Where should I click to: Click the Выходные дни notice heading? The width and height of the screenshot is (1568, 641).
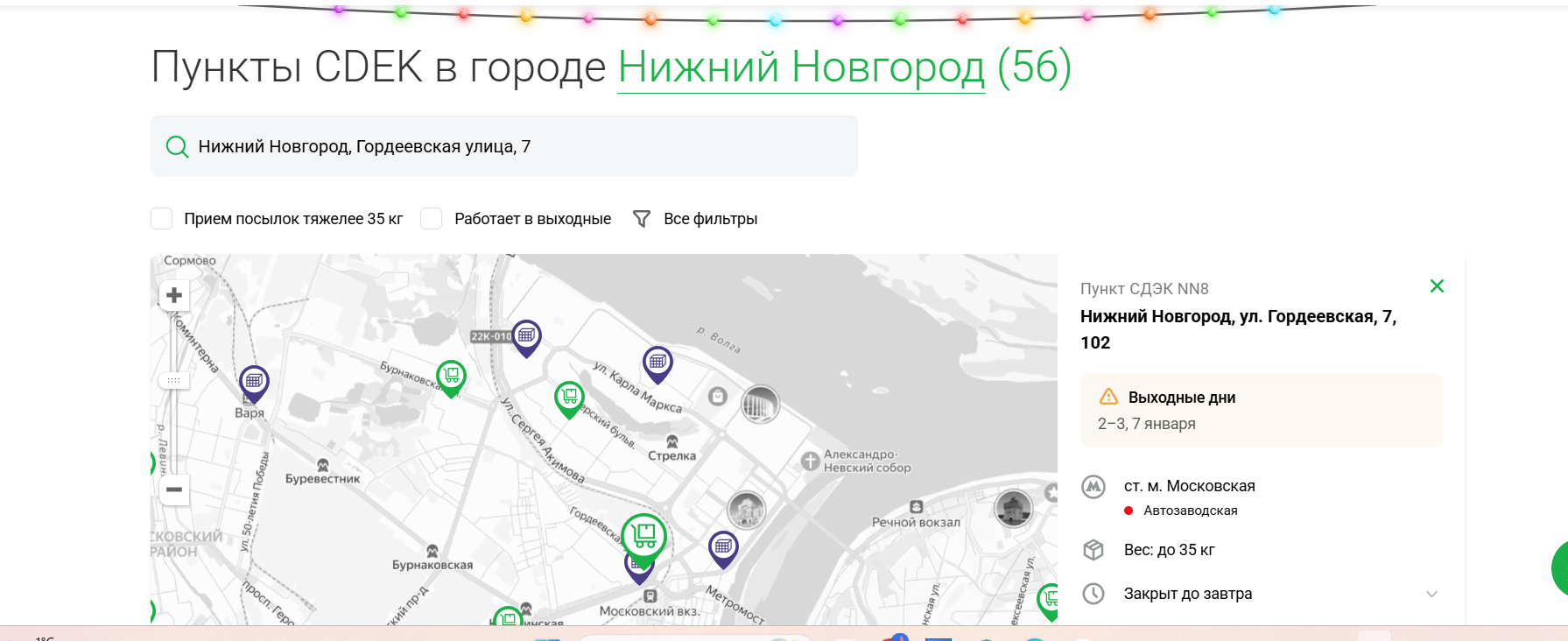pyautogui.click(x=1182, y=398)
